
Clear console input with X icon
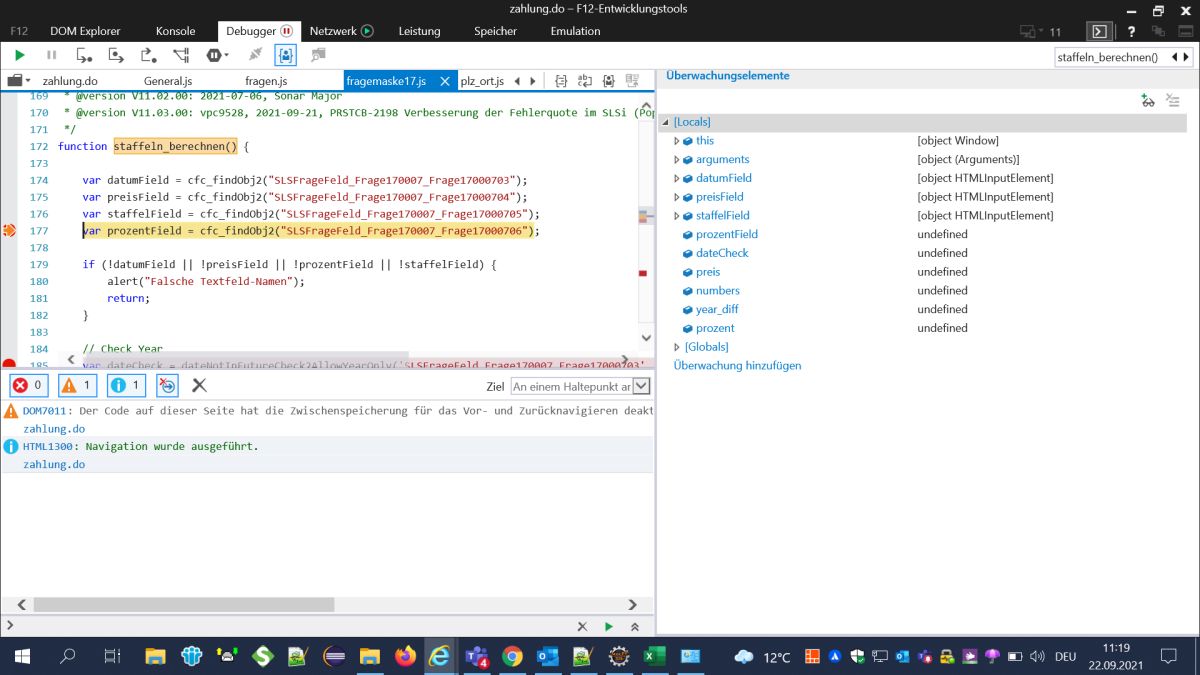[x=583, y=627]
